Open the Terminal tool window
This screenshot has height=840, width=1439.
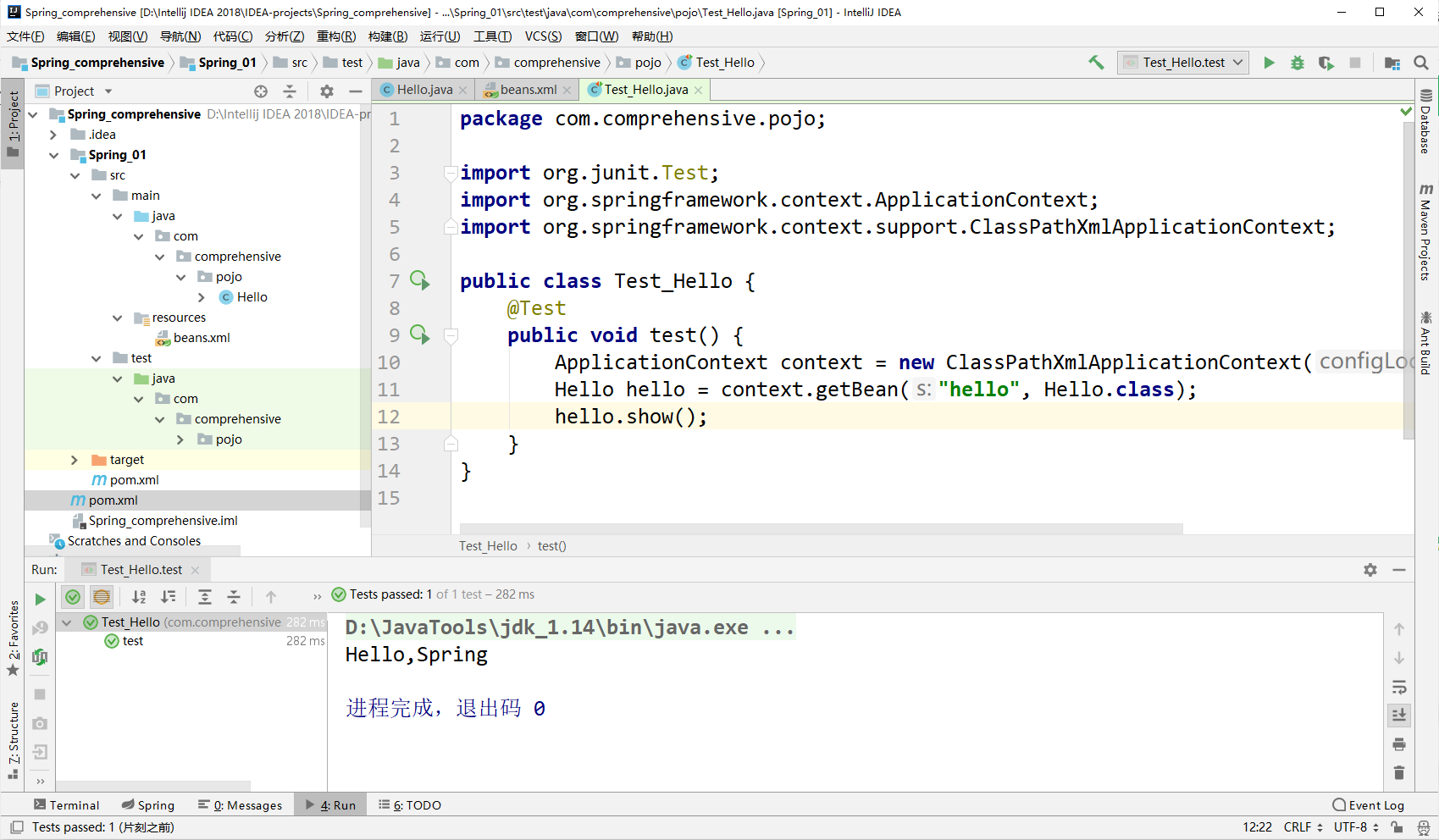tap(66, 804)
